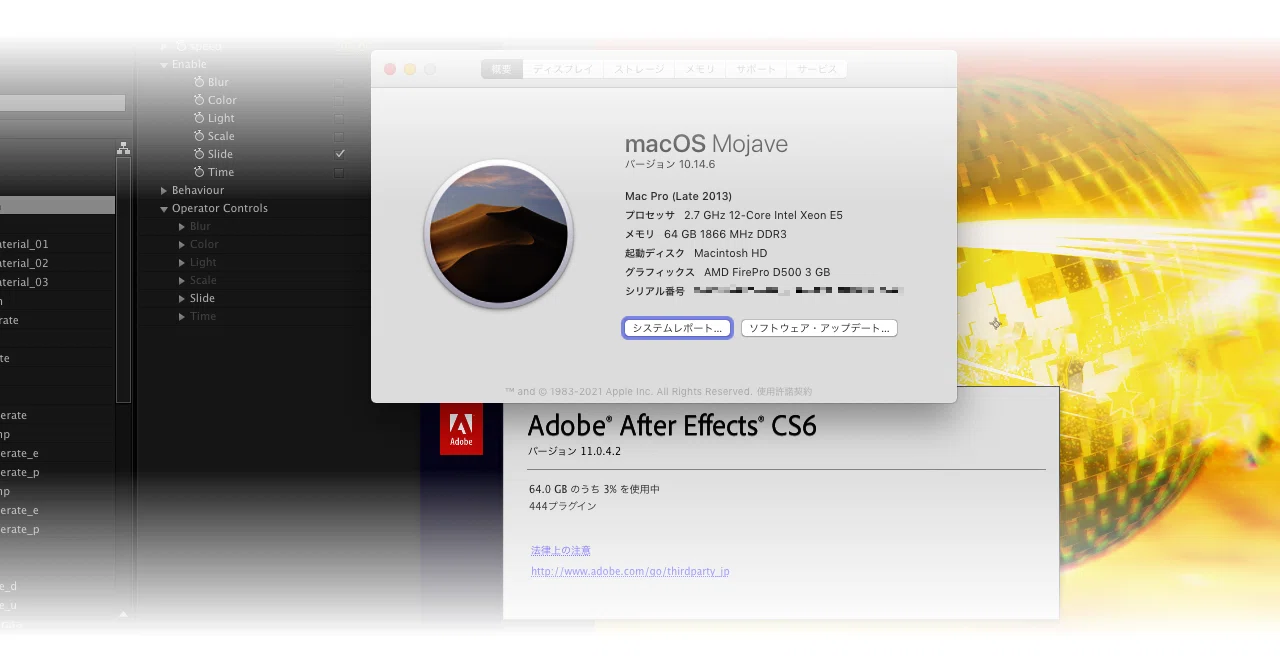Switch to the ディスプレイ tab

pyautogui.click(x=563, y=69)
